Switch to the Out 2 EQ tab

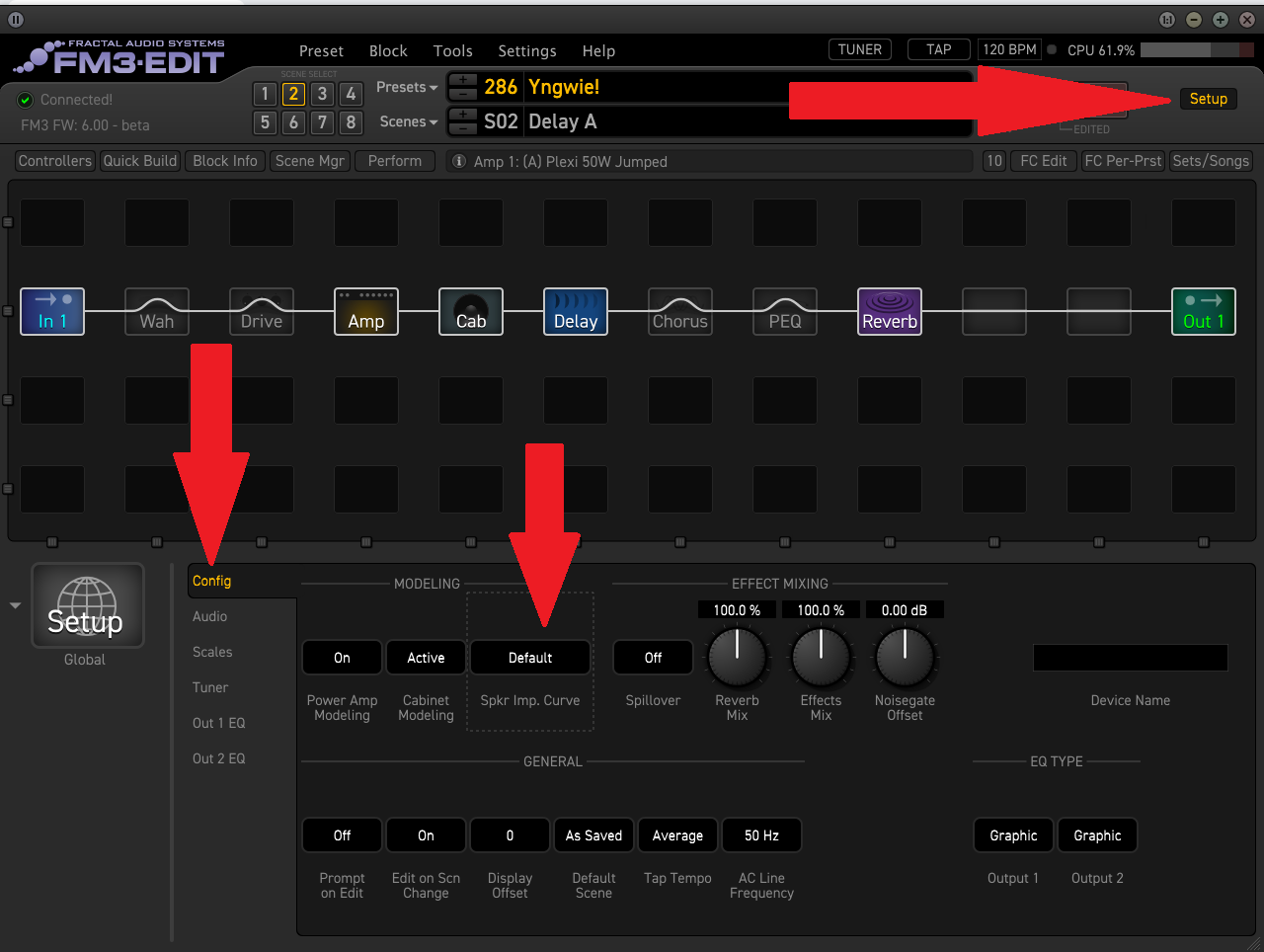(x=218, y=758)
